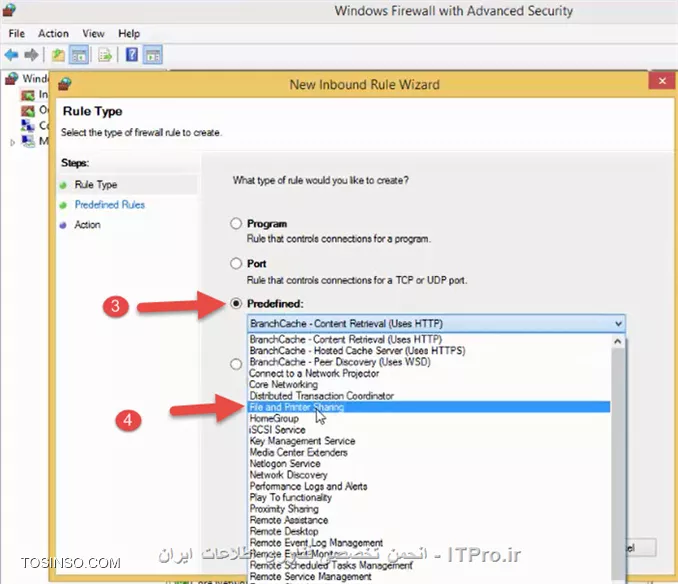Click the Up one level folder icon
678x584 pixels.
click(x=58, y=55)
